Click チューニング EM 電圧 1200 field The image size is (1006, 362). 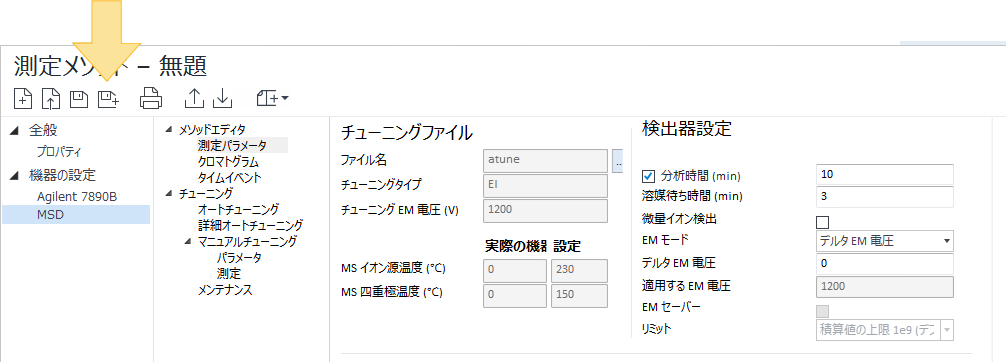tap(545, 211)
